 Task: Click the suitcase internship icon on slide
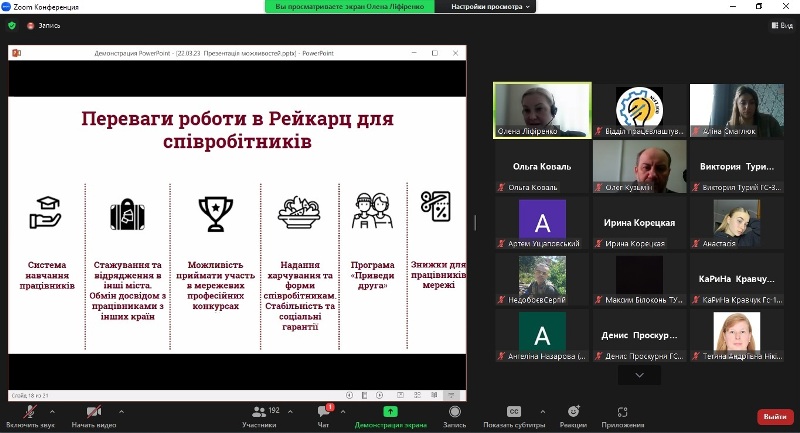click(x=128, y=214)
